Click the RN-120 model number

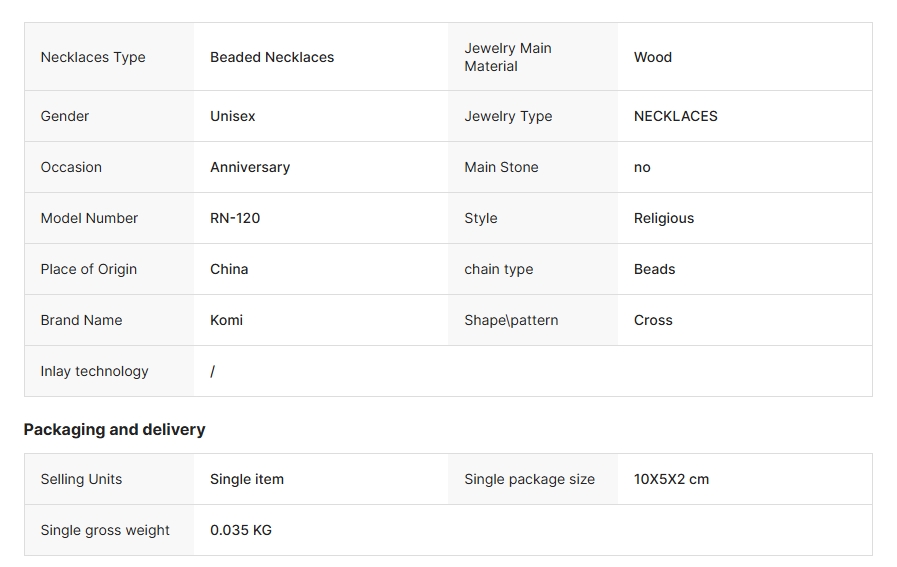235,218
